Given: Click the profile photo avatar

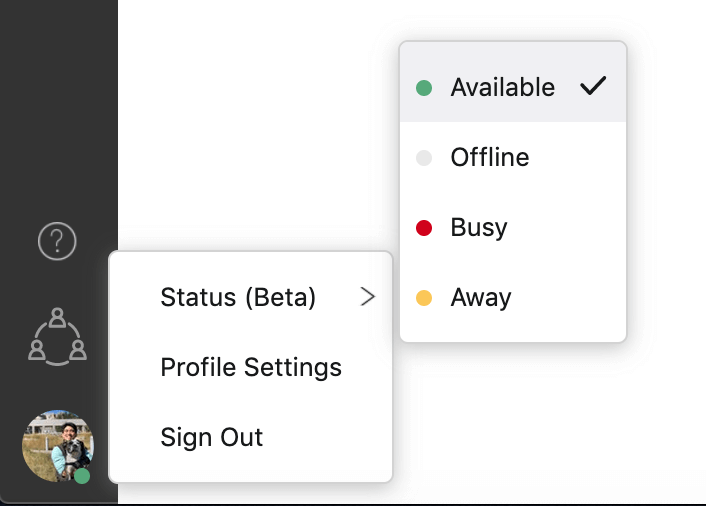Looking at the screenshot, I should (x=58, y=446).
